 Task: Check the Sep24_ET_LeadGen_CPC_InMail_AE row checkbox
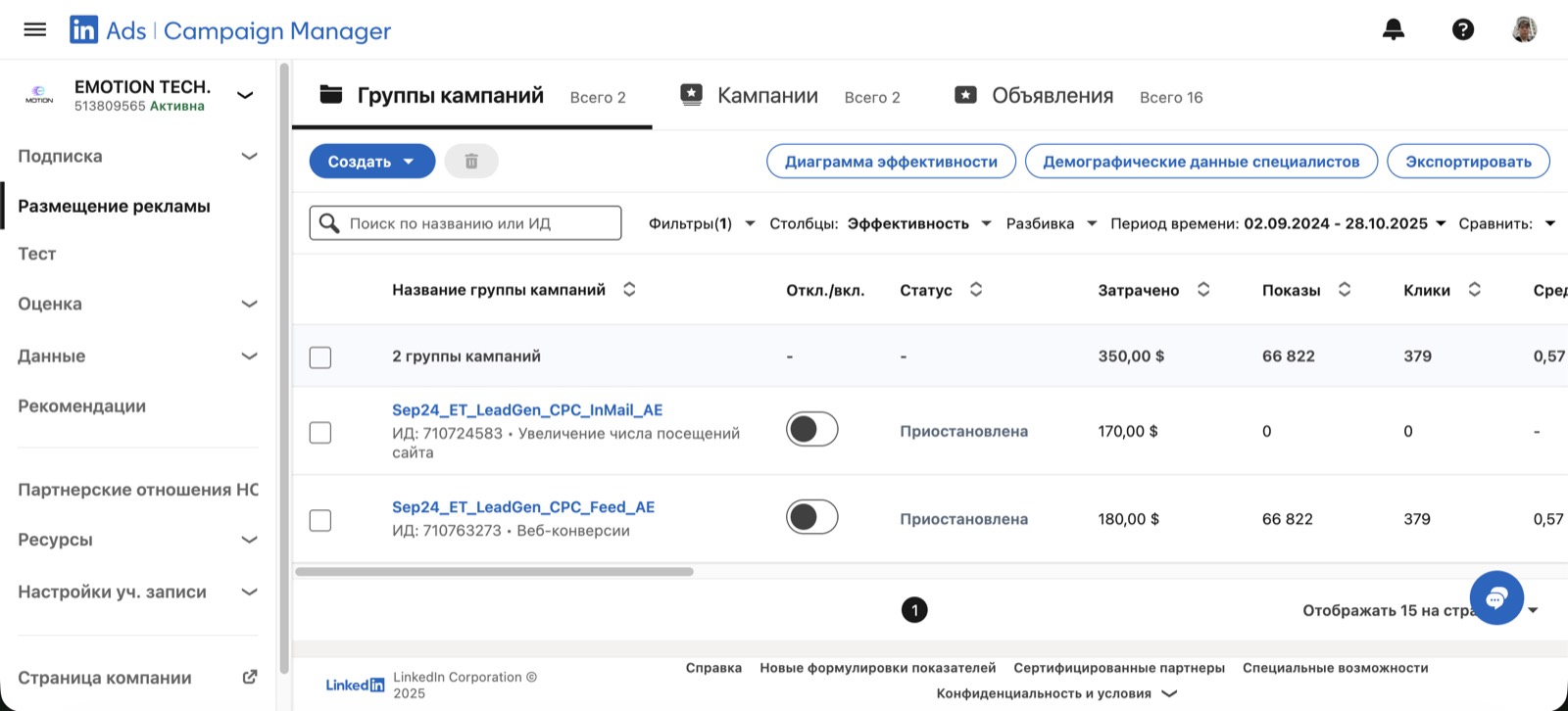click(x=320, y=432)
